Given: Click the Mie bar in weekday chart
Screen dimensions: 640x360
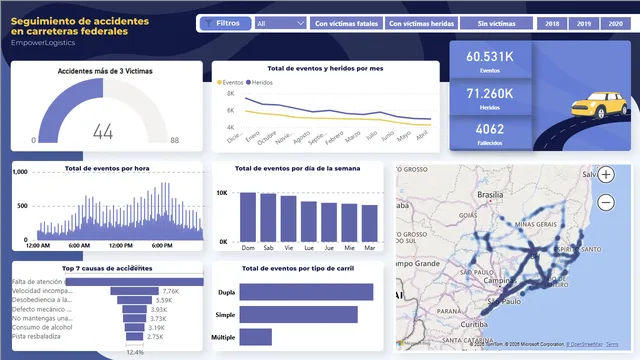Looking at the screenshot, I should pyautogui.click(x=349, y=223).
